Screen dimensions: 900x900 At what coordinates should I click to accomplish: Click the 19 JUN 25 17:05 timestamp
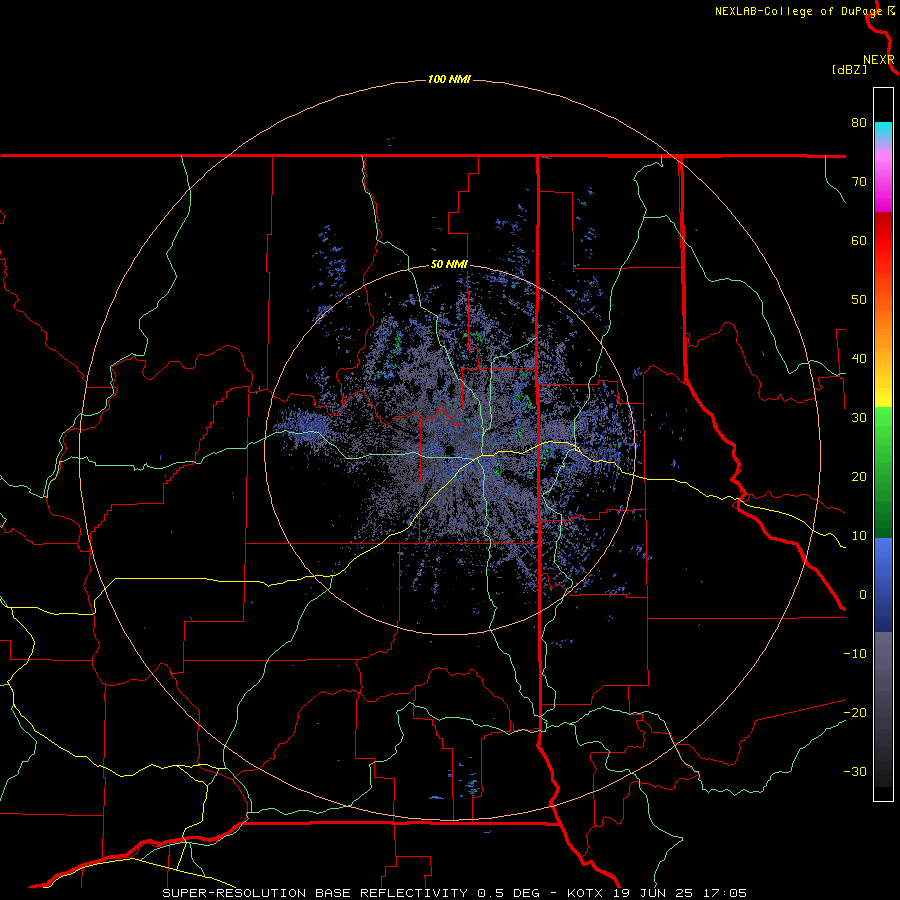(680, 893)
